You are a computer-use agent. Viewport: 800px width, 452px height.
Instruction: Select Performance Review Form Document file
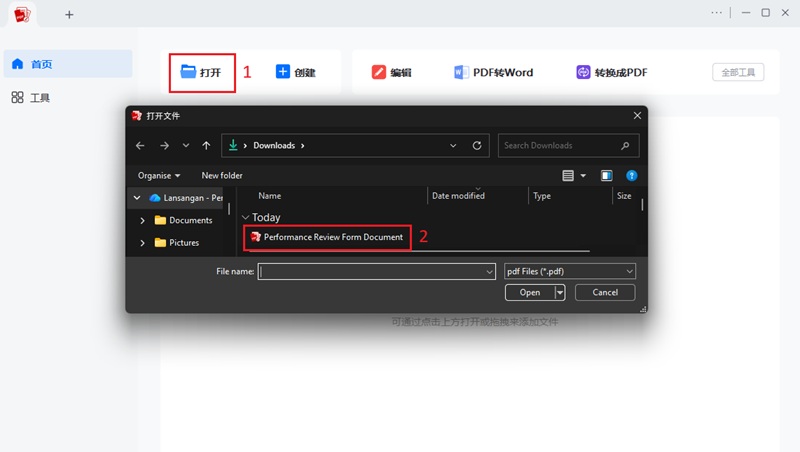coord(327,237)
